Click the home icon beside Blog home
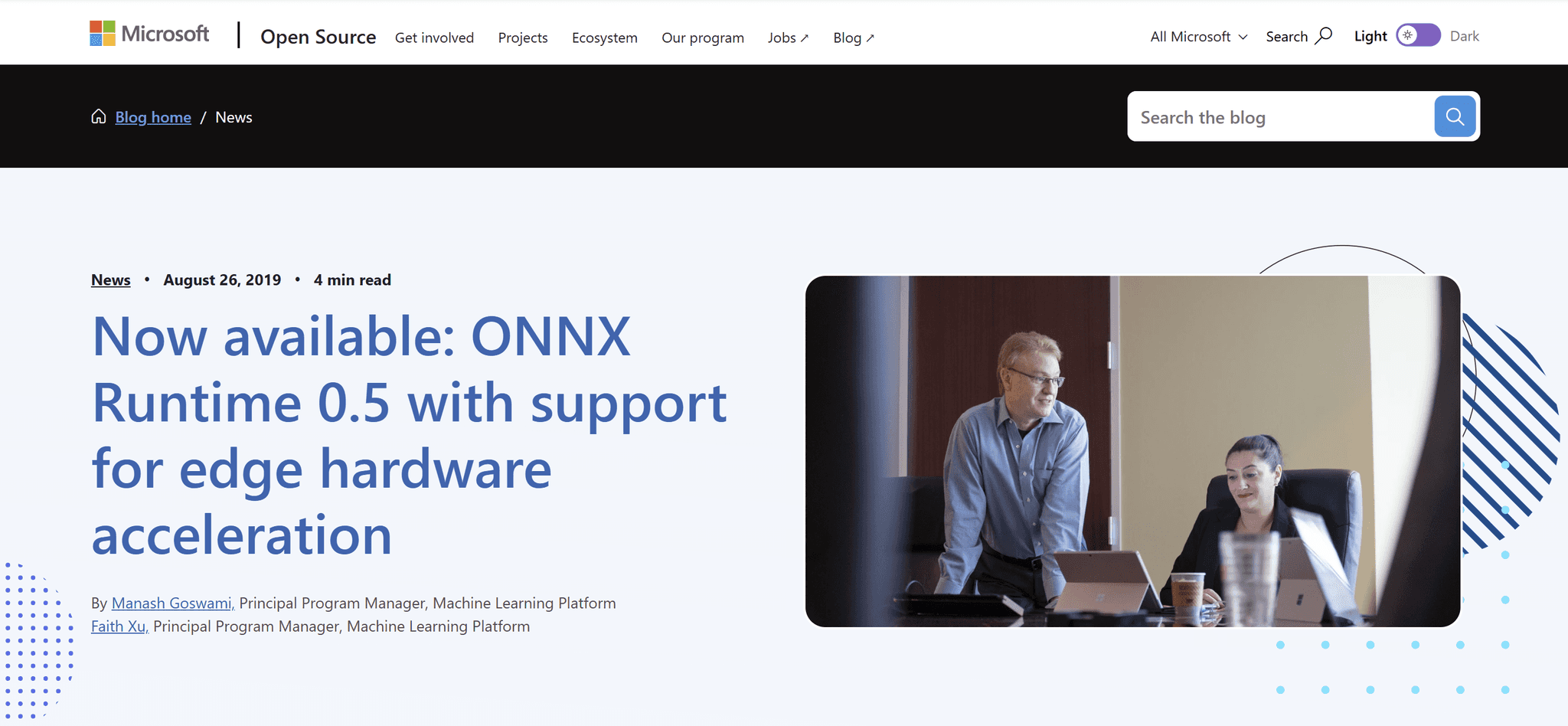Screen dimensions: 1568x726 click(x=99, y=116)
